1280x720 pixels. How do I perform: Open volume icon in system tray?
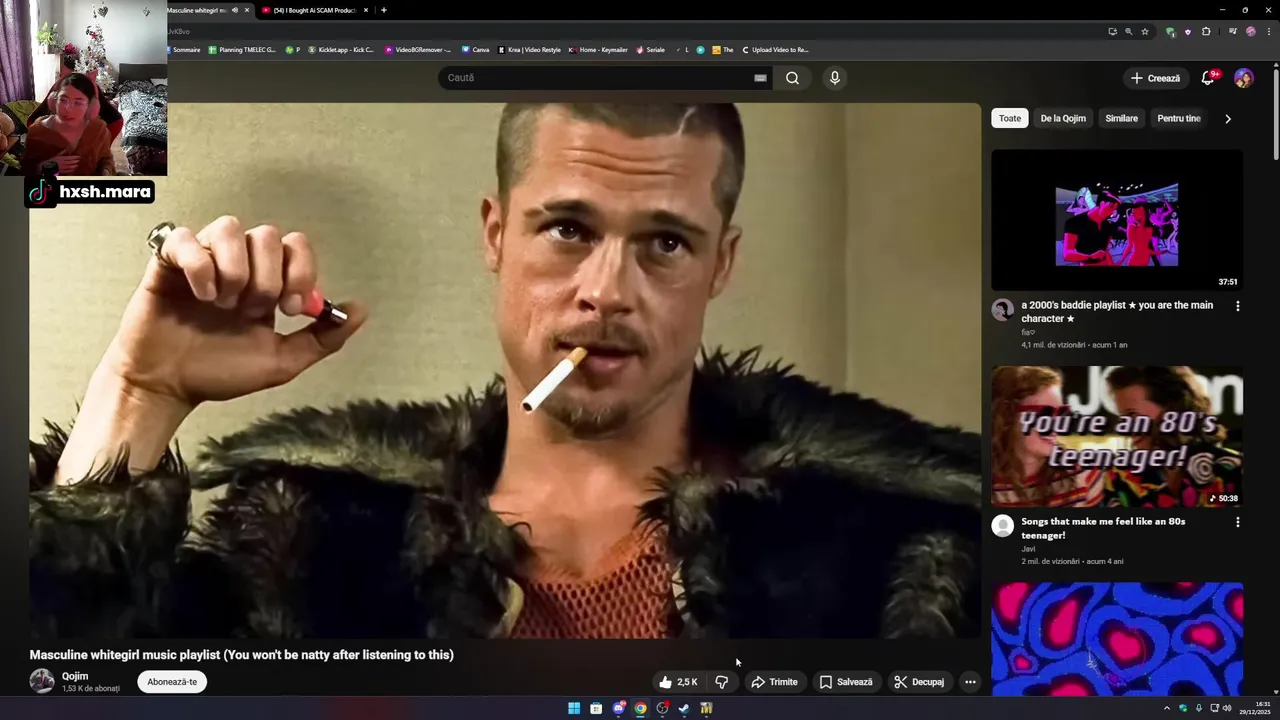pyautogui.click(x=1227, y=708)
